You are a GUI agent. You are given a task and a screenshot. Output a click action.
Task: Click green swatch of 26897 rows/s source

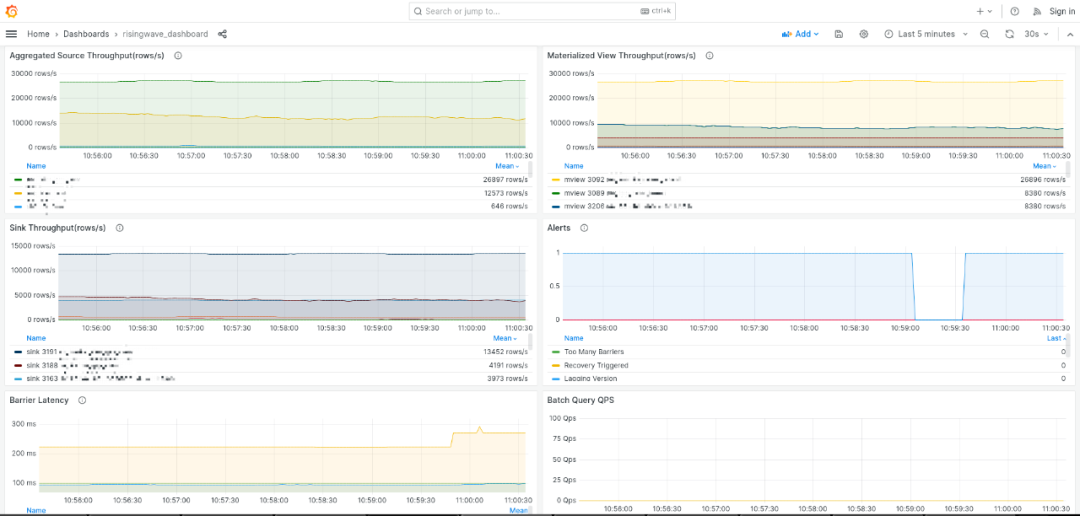[x=18, y=180]
